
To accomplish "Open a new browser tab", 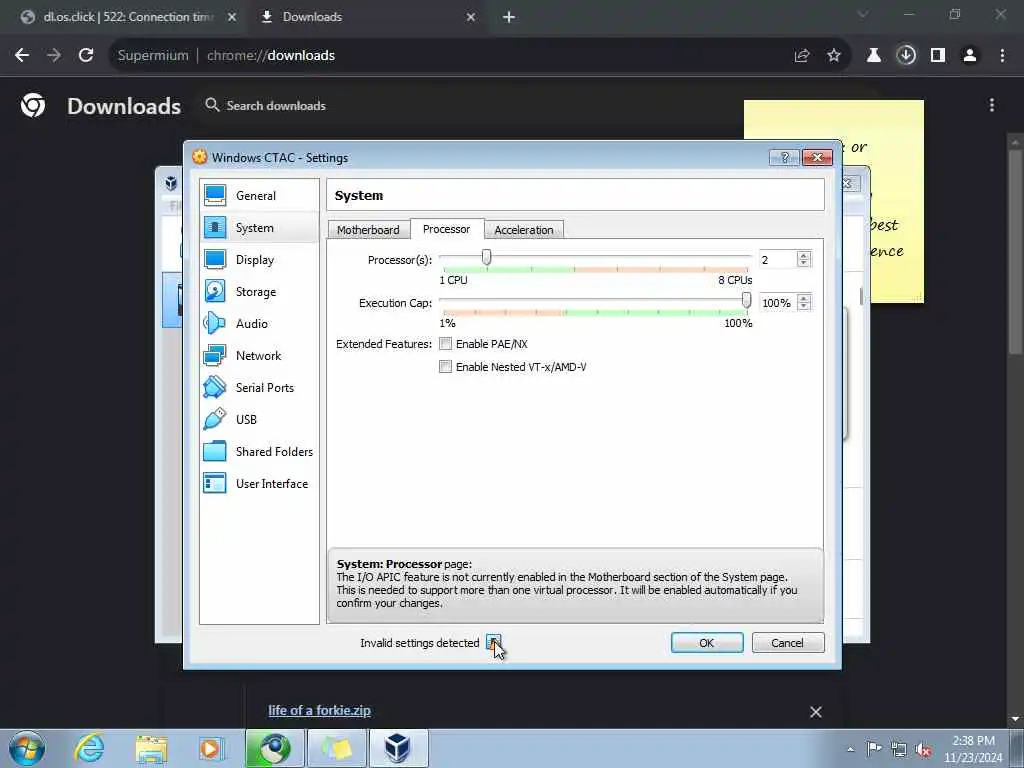I will (509, 17).
